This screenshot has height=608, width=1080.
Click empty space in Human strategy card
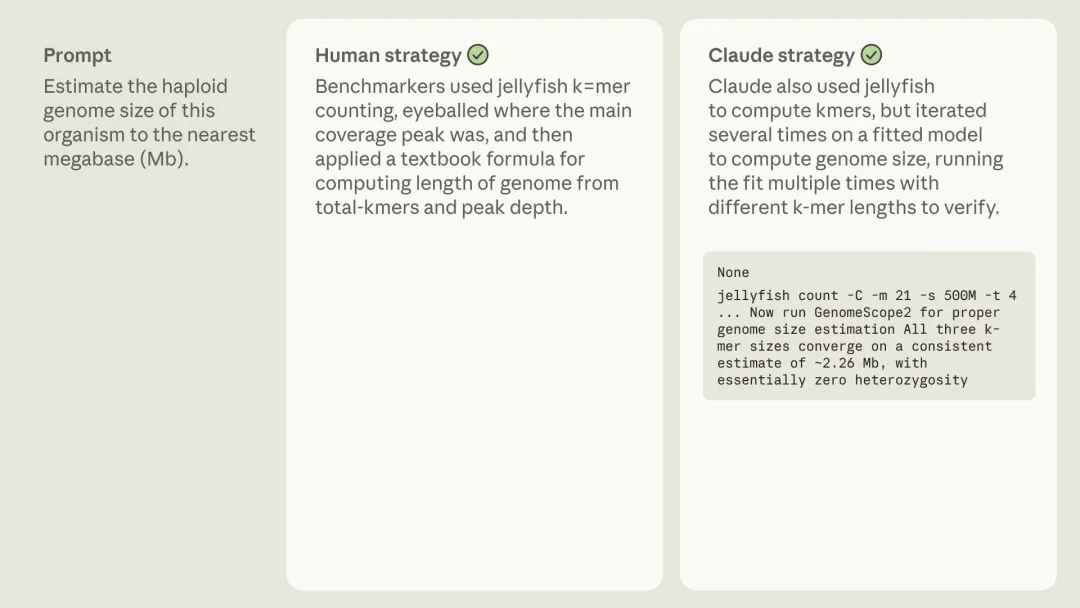pyautogui.click(x=474, y=400)
